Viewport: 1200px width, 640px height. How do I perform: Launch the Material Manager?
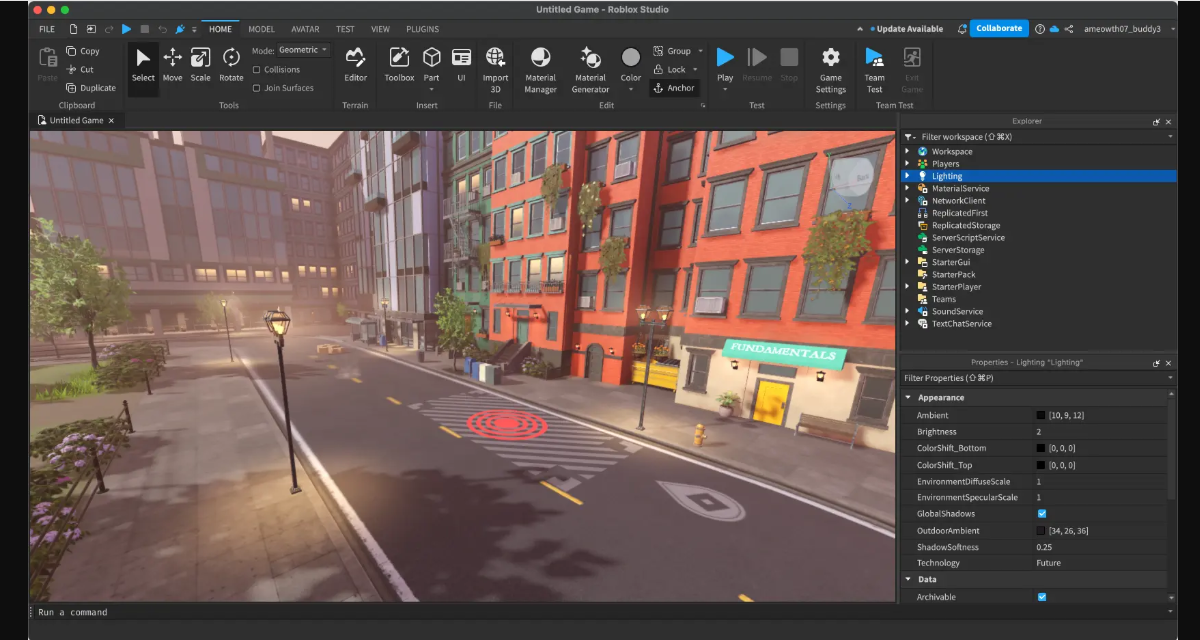[x=540, y=68]
